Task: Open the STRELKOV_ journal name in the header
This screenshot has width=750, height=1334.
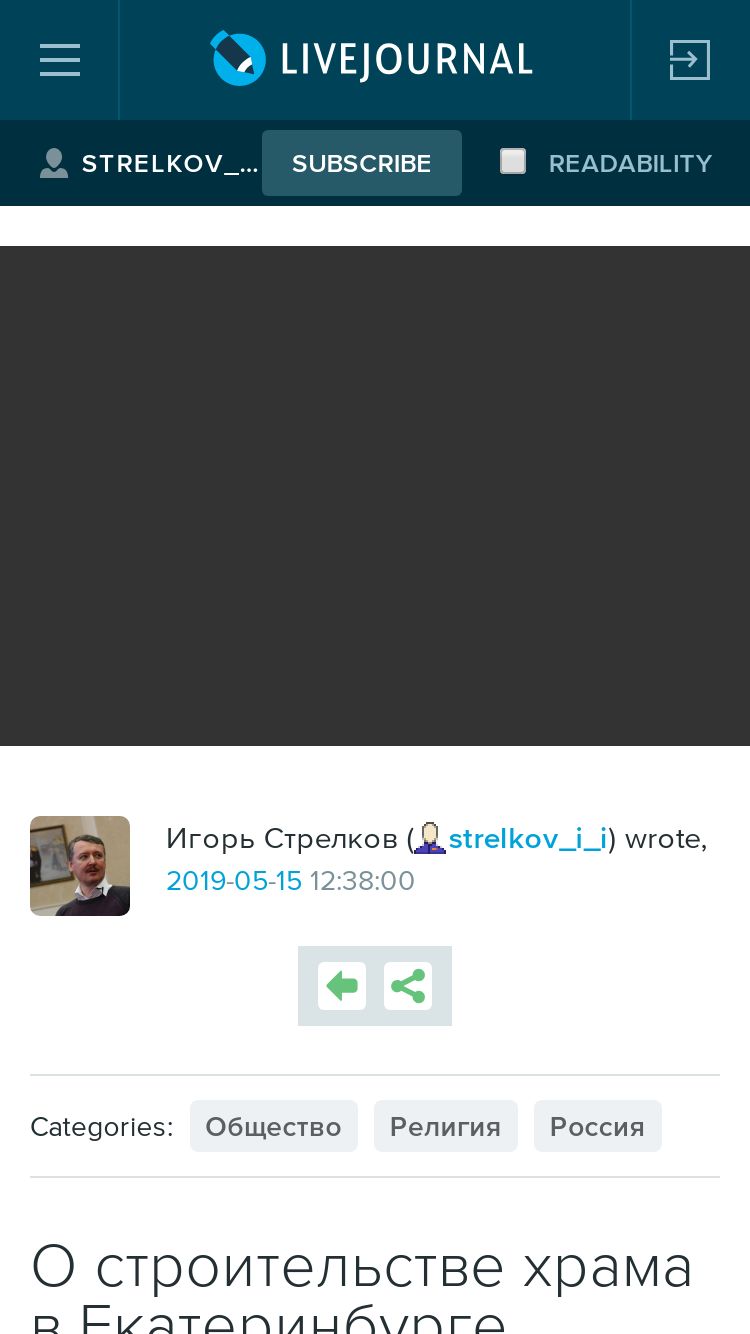Action: tap(170, 164)
